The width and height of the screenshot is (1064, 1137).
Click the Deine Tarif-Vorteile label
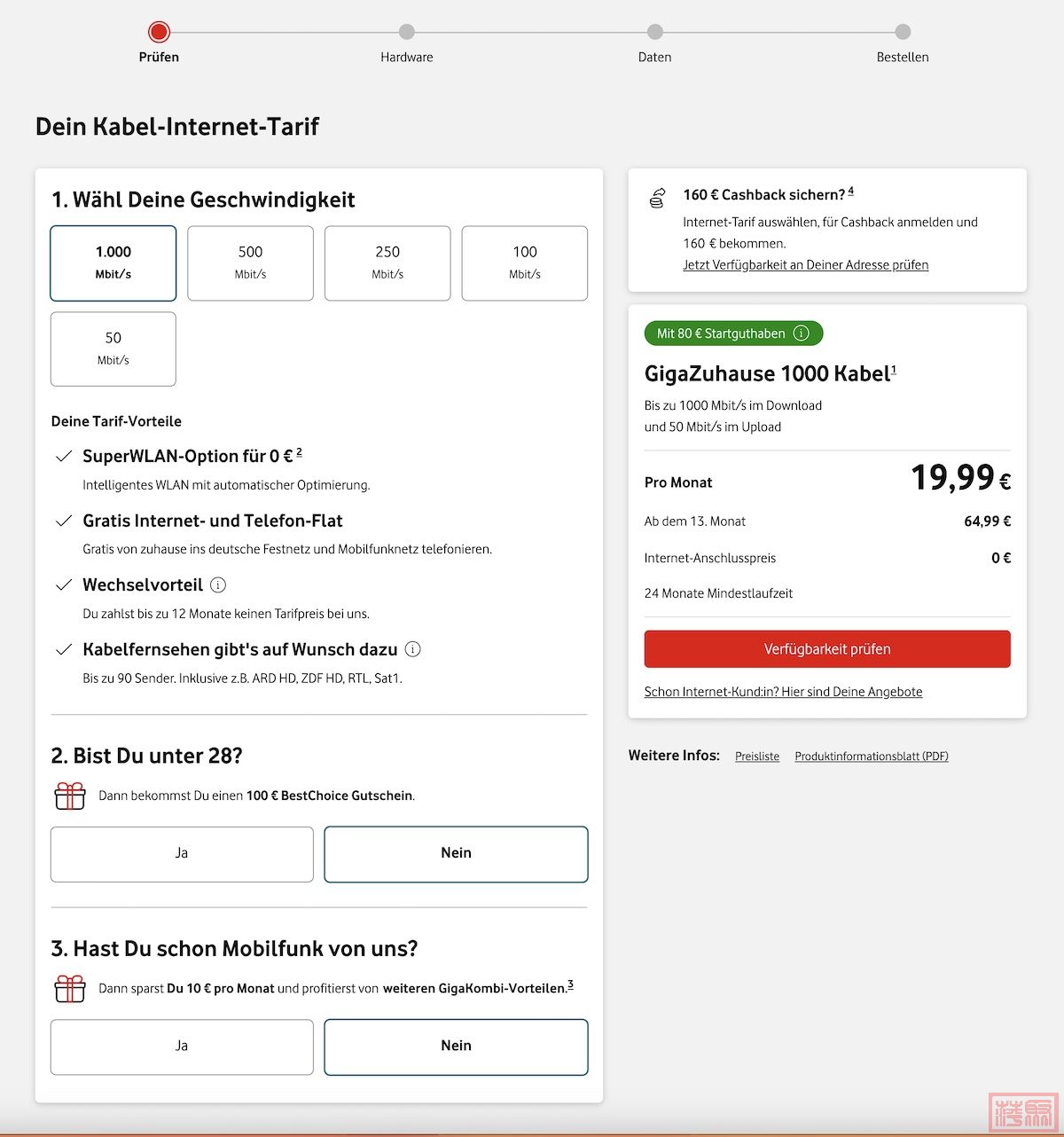(116, 421)
